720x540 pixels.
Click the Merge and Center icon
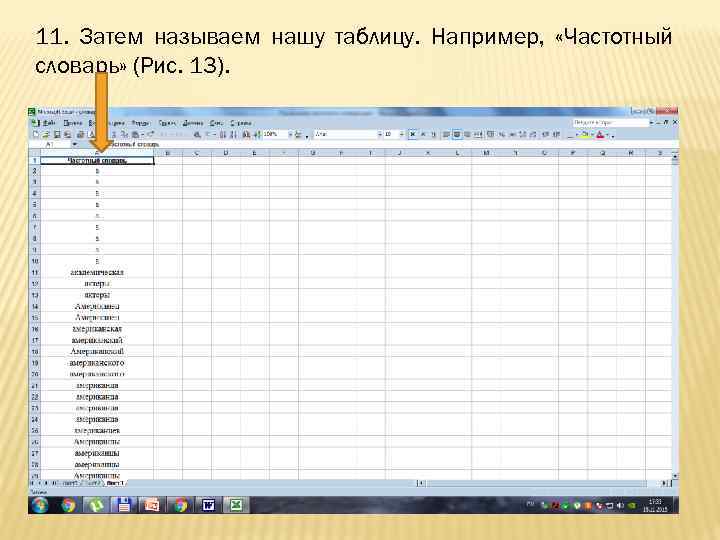pos(478,134)
